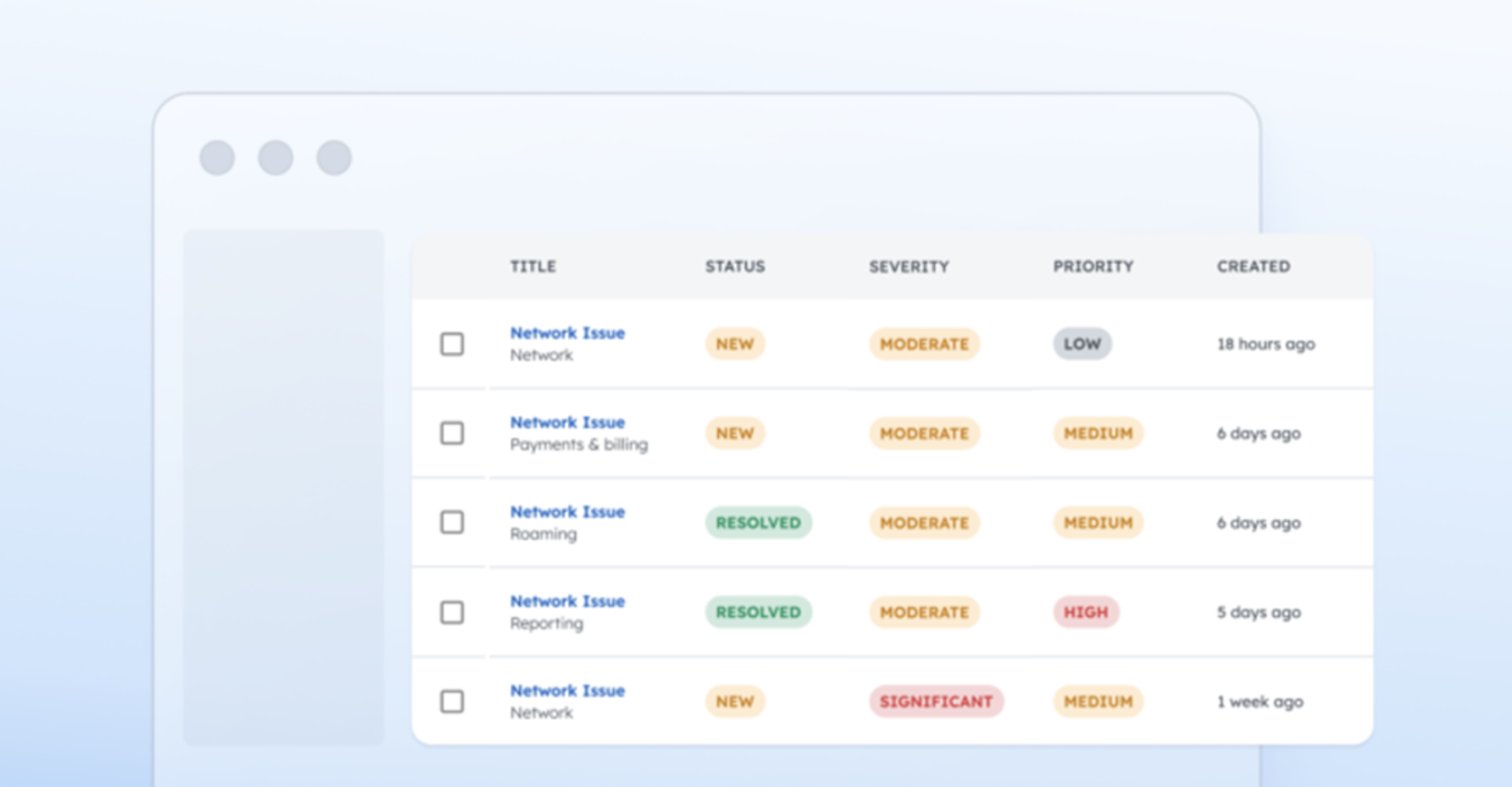
Task: Sort by the STATUS column header
Action: 735,267
